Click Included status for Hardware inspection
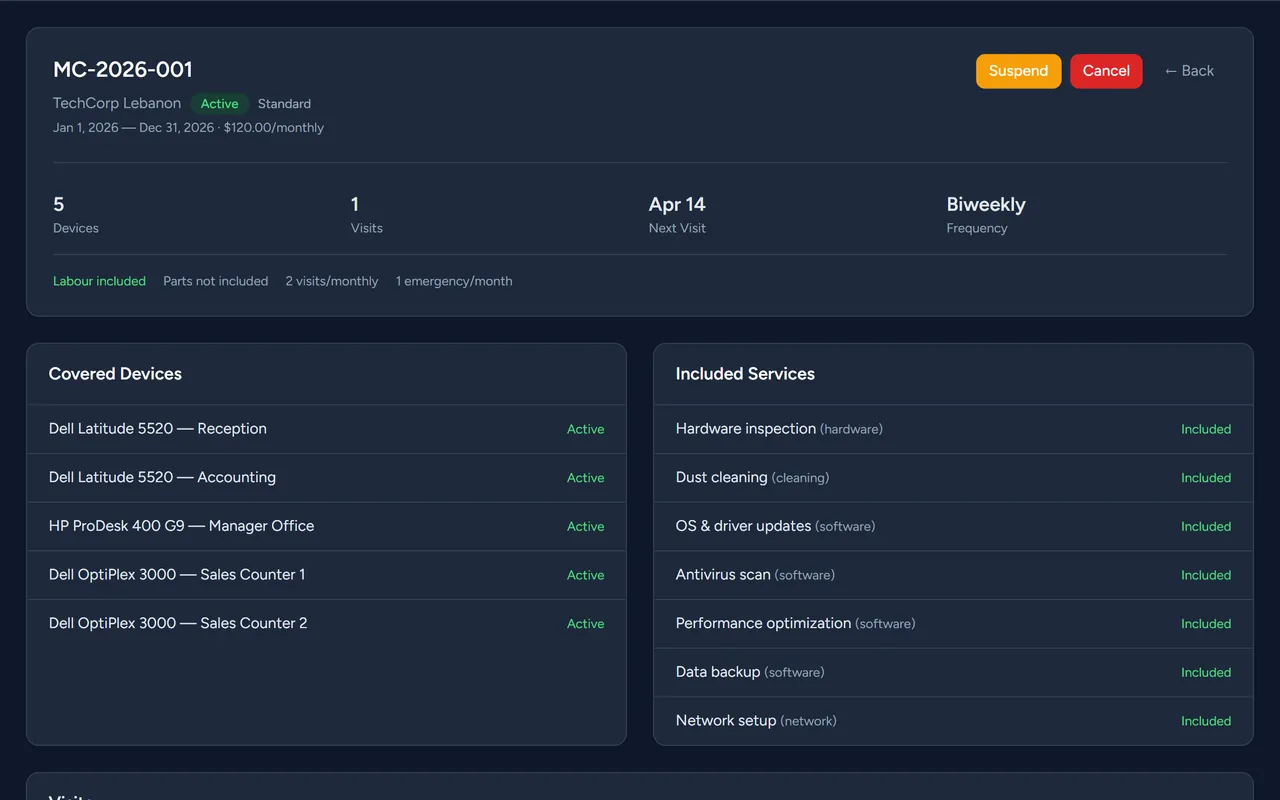The width and height of the screenshot is (1280, 800). (1206, 429)
